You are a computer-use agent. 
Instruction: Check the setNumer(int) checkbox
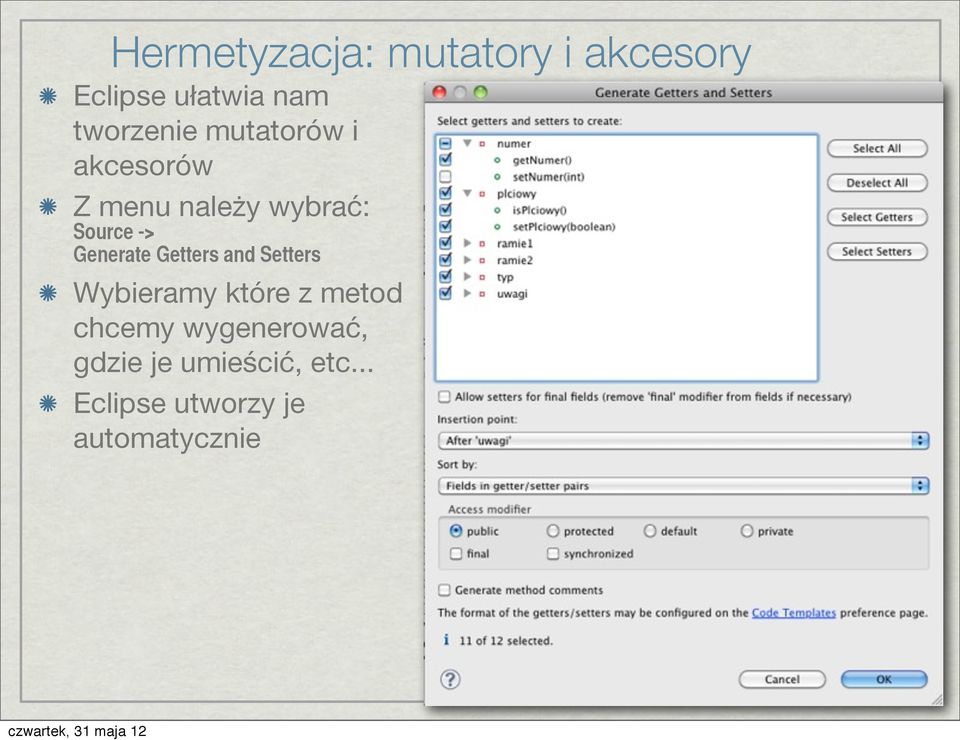point(446,176)
